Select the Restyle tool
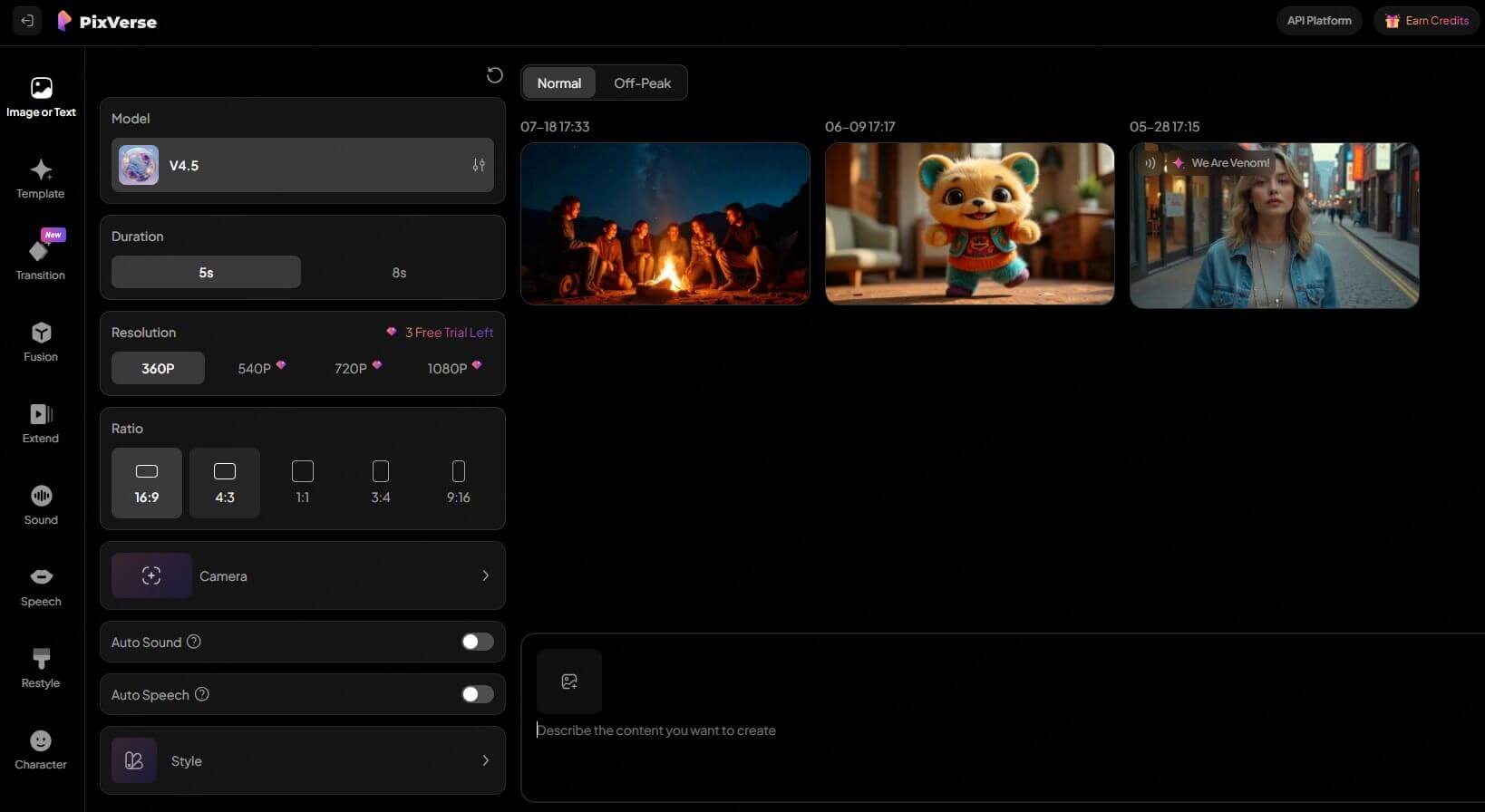The width and height of the screenshot is (1485, 812). (x=41, y=668)
